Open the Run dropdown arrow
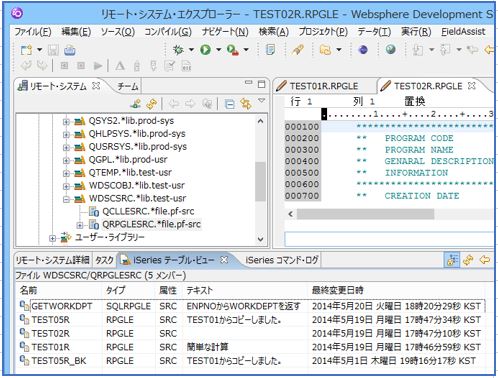This screenshot has width=498, height=378. pyautogui.click(x=219, y=50)
